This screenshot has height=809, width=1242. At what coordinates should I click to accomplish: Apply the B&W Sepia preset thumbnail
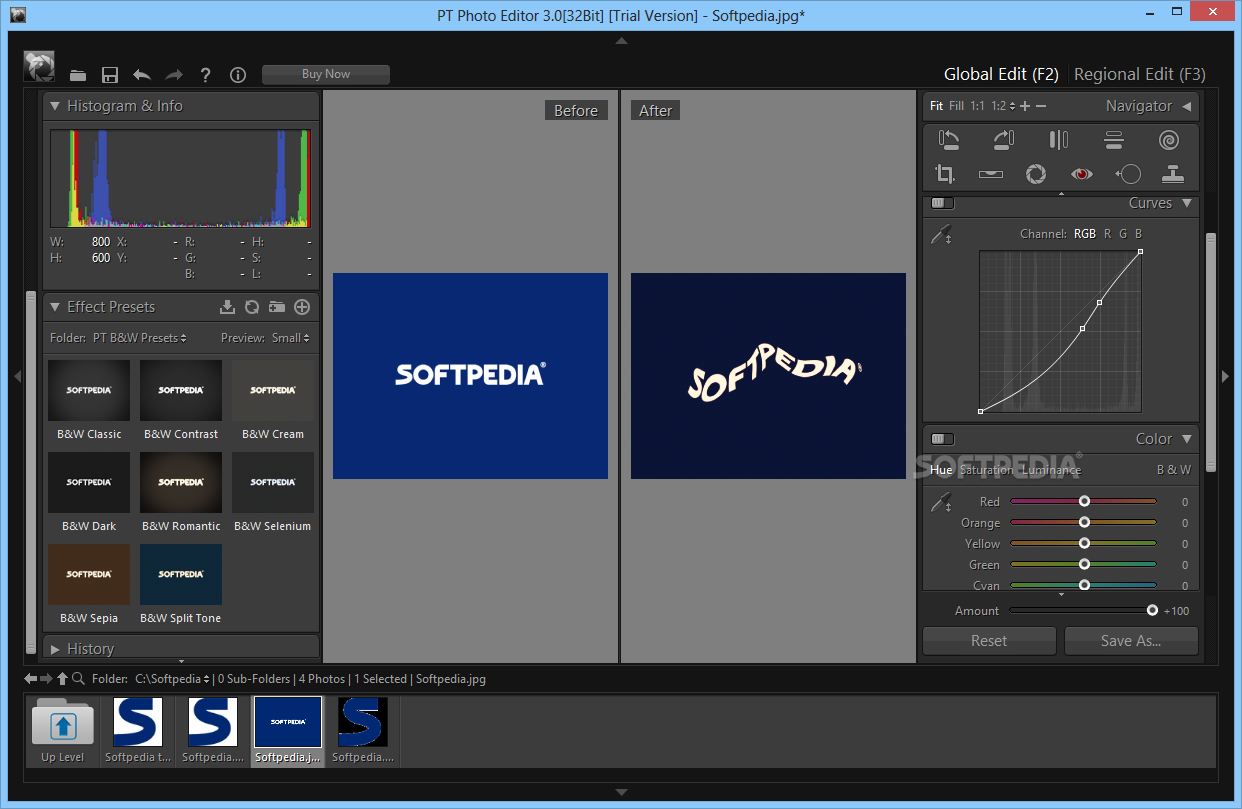(x=89, y=575)
